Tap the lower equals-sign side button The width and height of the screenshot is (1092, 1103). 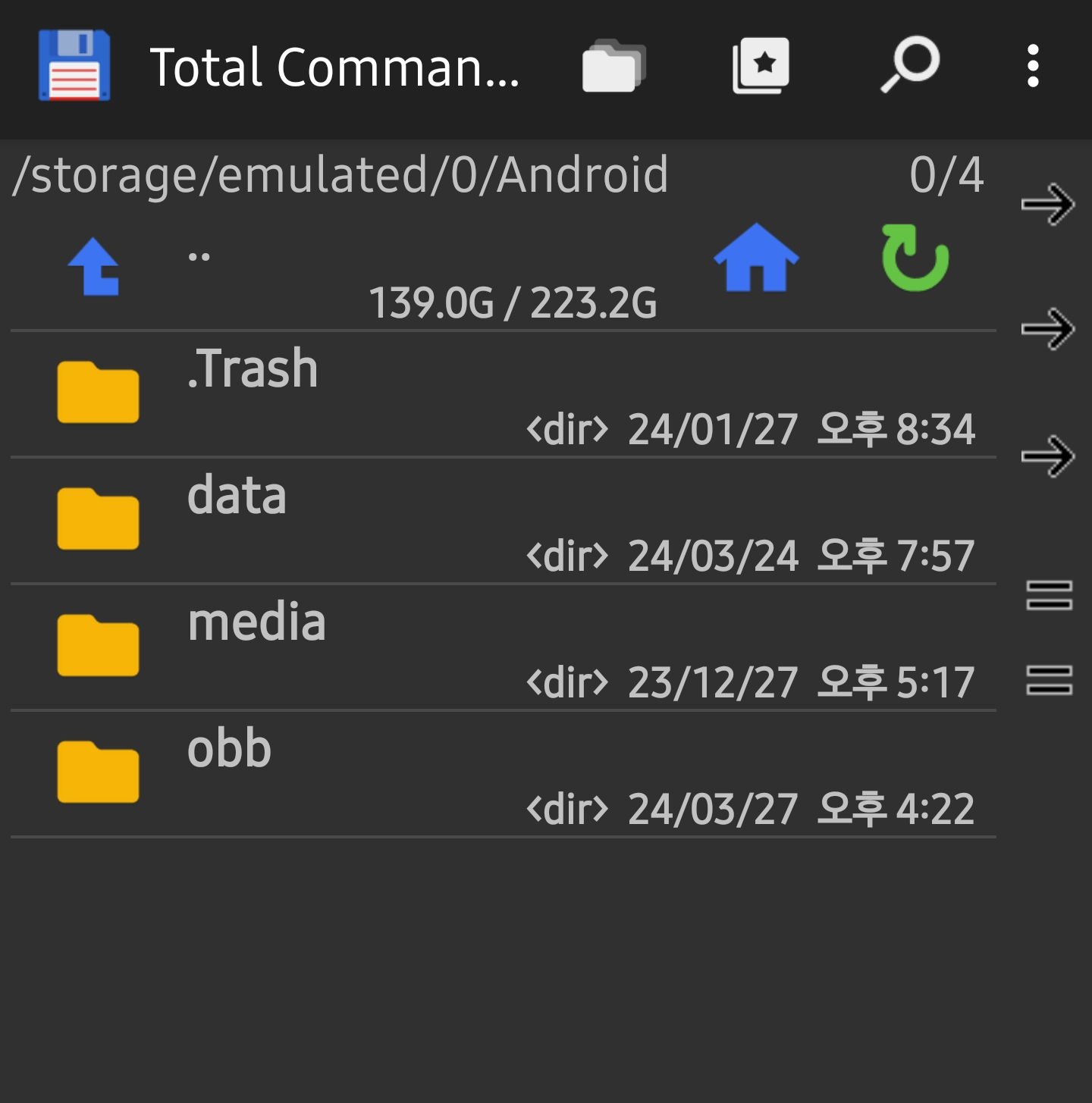click(1049, 680)
